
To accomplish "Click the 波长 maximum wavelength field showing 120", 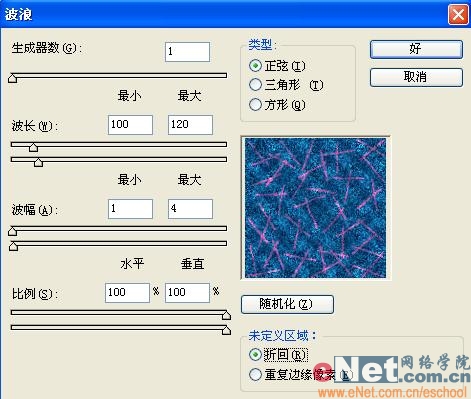I will point(190,125).
